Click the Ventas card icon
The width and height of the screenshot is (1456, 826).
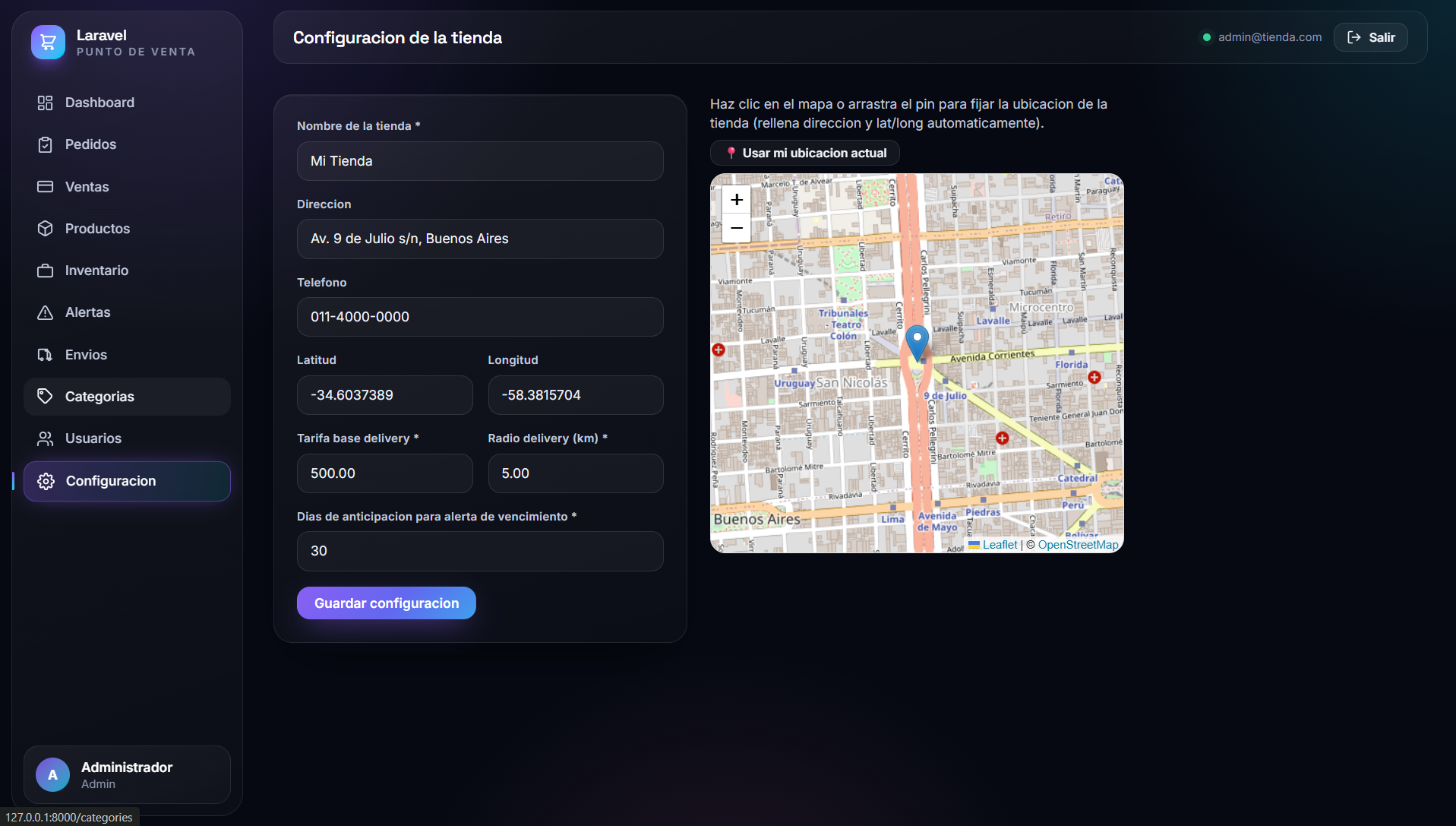[46, 187]
